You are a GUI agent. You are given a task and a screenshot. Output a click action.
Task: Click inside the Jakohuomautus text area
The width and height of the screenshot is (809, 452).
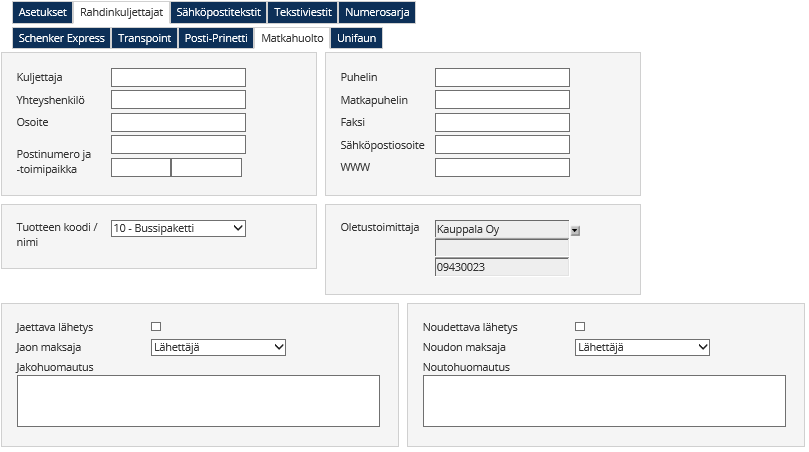coord(198,401)
